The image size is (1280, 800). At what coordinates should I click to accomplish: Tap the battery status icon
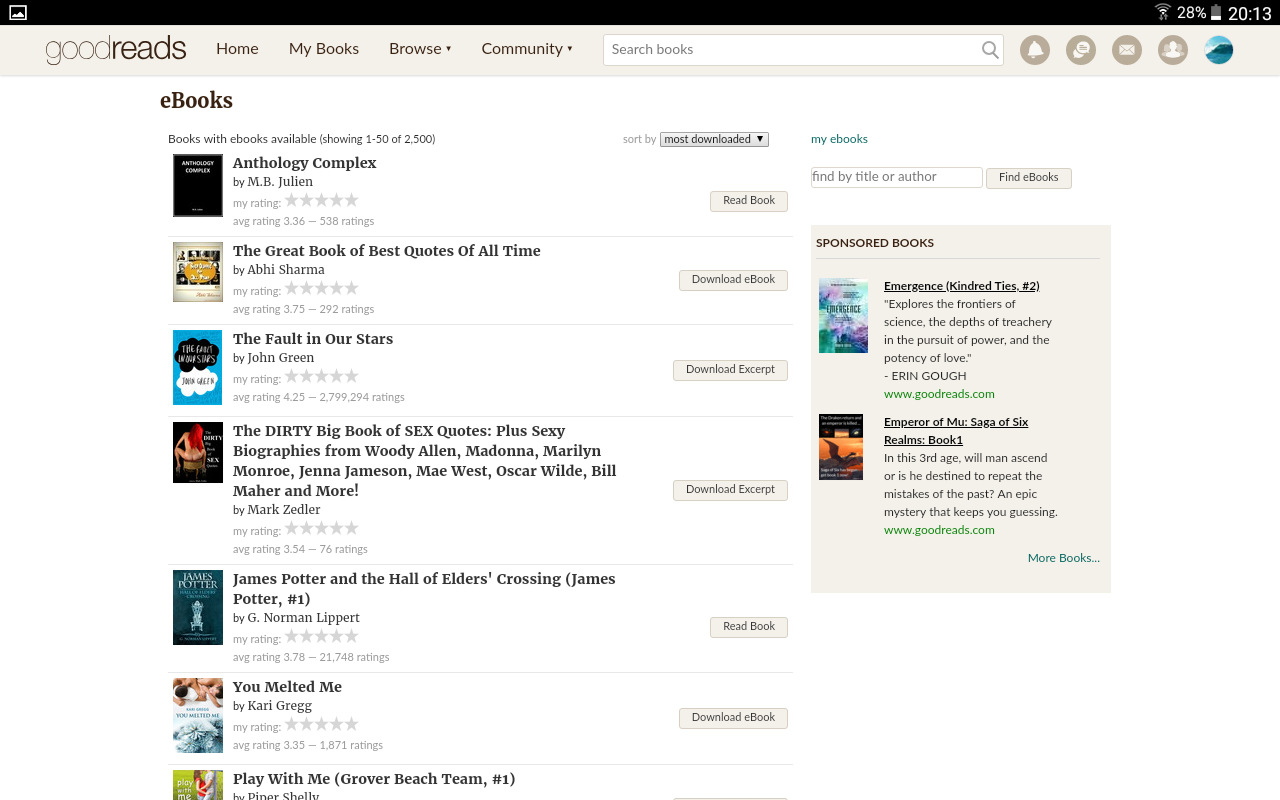tap(1216, 12)
